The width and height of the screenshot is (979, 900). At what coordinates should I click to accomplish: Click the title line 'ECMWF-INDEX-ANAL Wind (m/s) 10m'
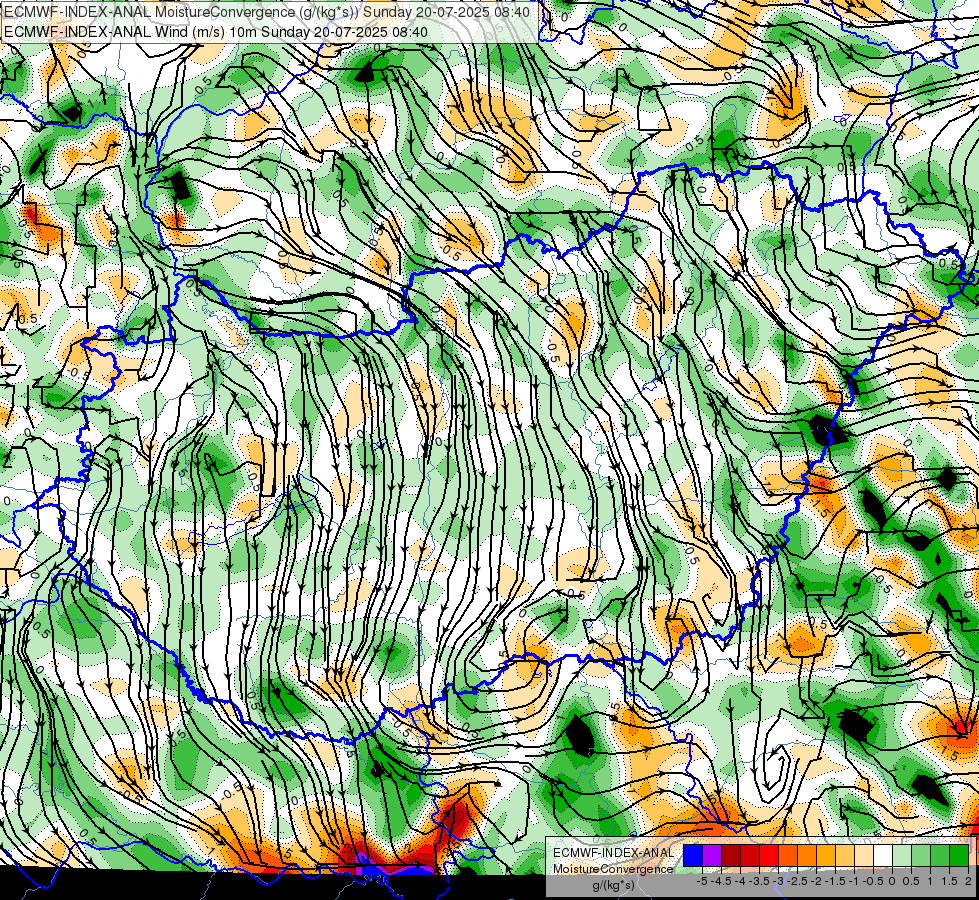130,31
